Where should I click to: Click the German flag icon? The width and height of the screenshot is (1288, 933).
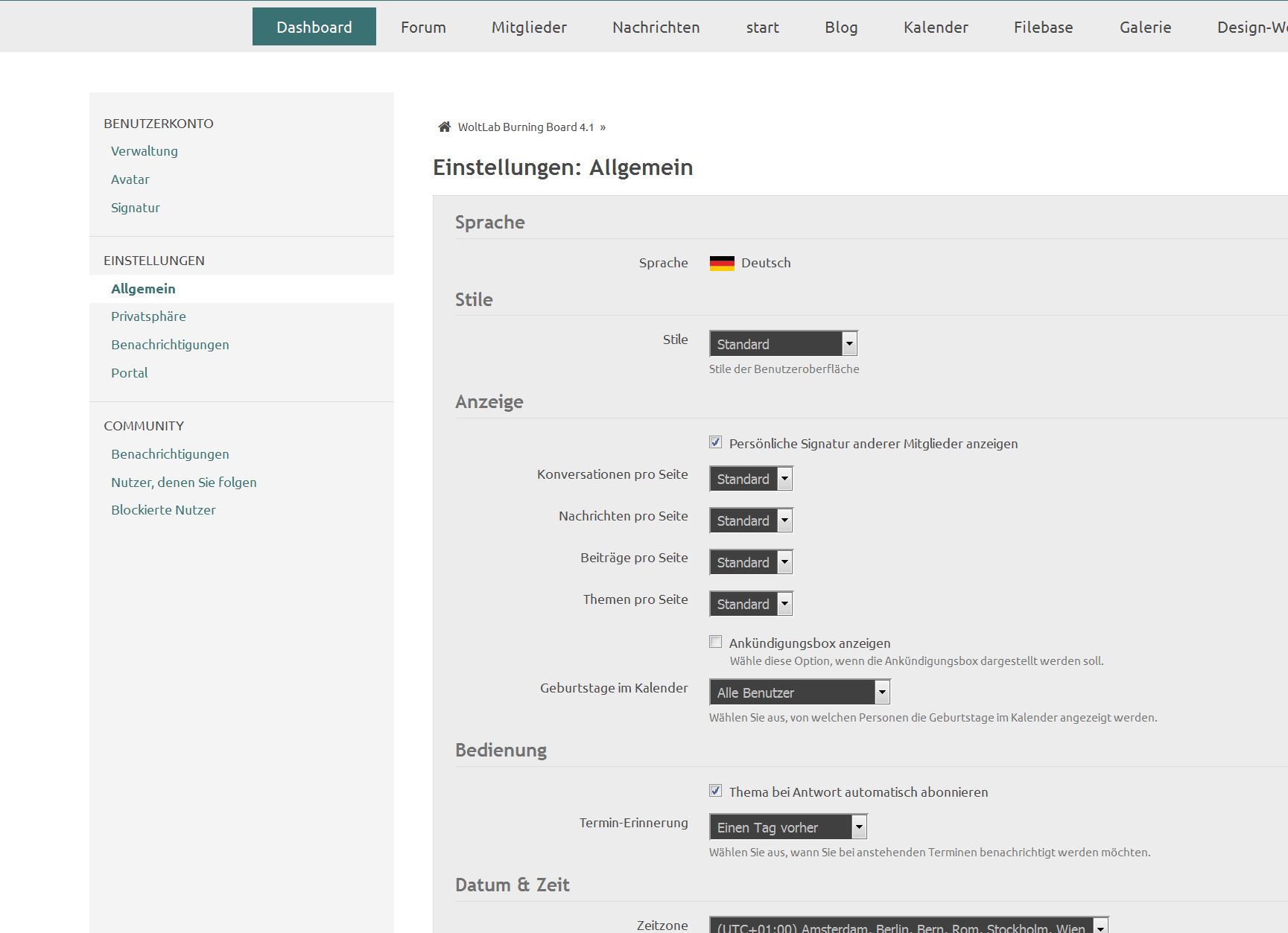coord(721,263)
